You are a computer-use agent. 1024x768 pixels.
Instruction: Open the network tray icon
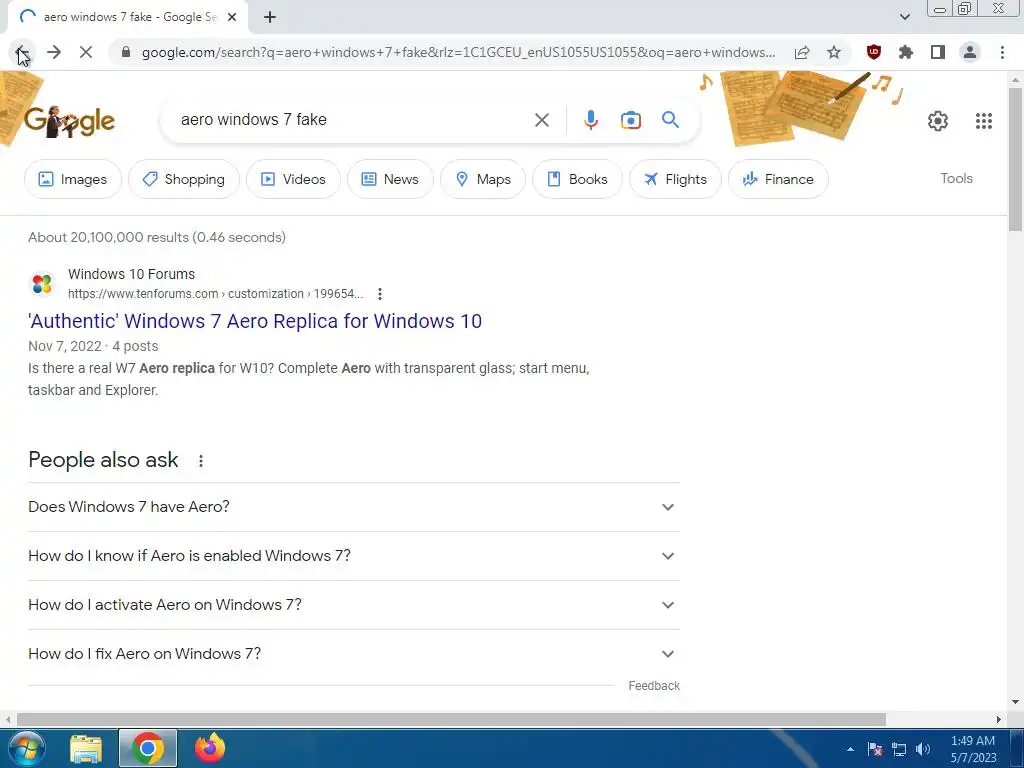[x=899, y=749]
